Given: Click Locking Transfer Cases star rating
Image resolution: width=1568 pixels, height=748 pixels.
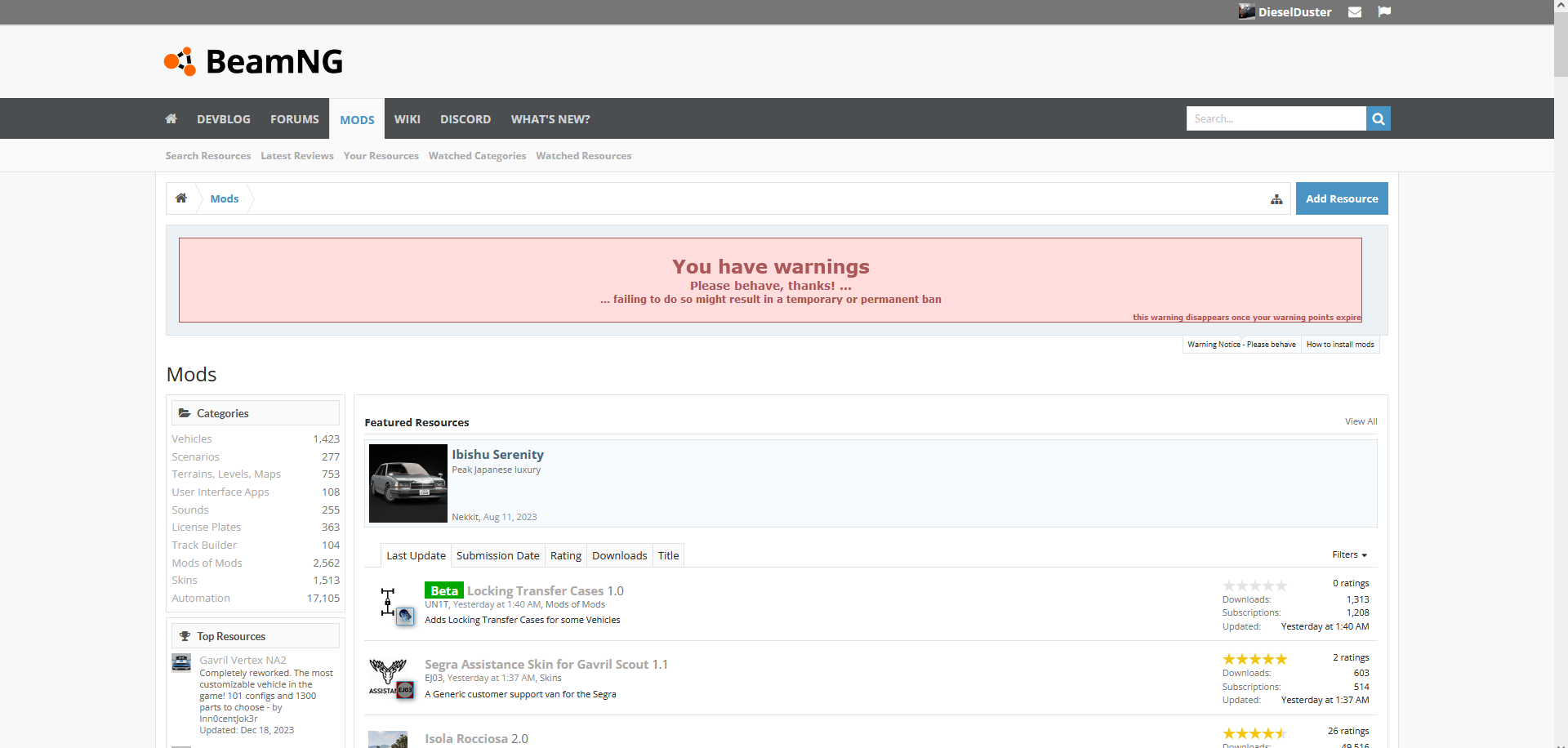Looking at the screenshot, I should click(x=1254, y=585).
